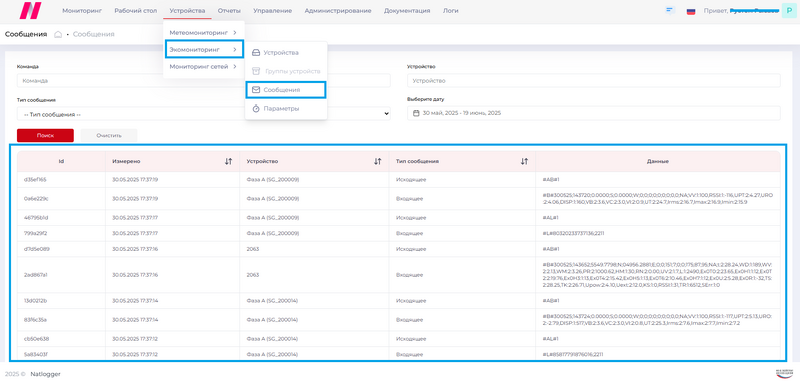
Task: Click the Id column header
Action: pyautogui.click(x=61, y=161)
